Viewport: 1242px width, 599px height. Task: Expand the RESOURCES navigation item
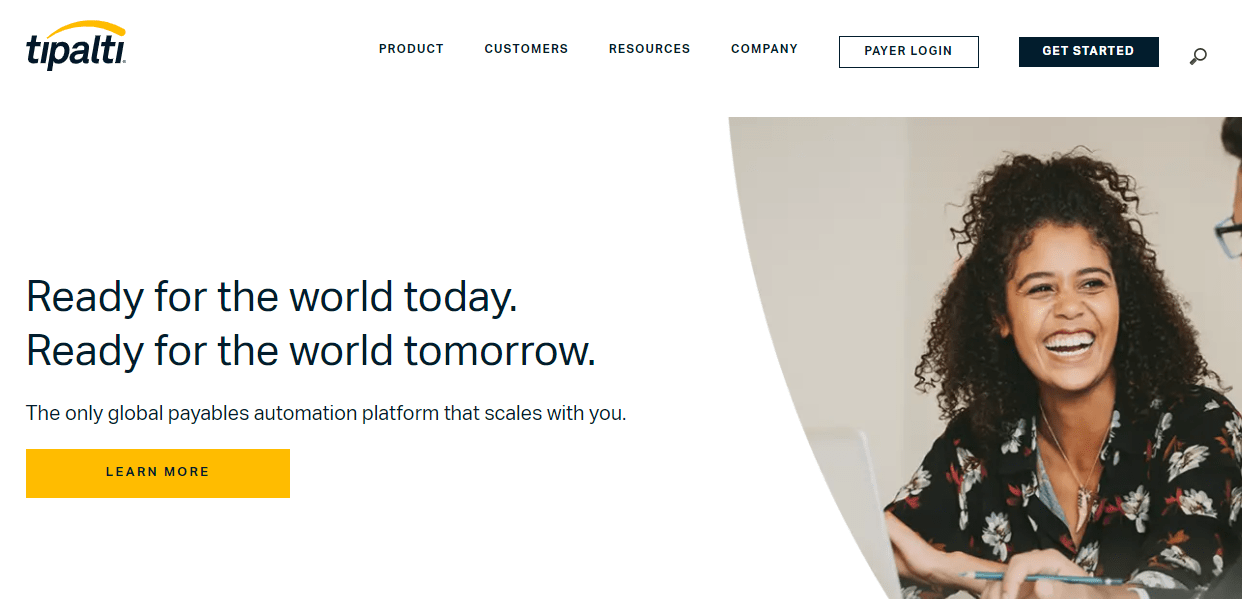[649, 49]
